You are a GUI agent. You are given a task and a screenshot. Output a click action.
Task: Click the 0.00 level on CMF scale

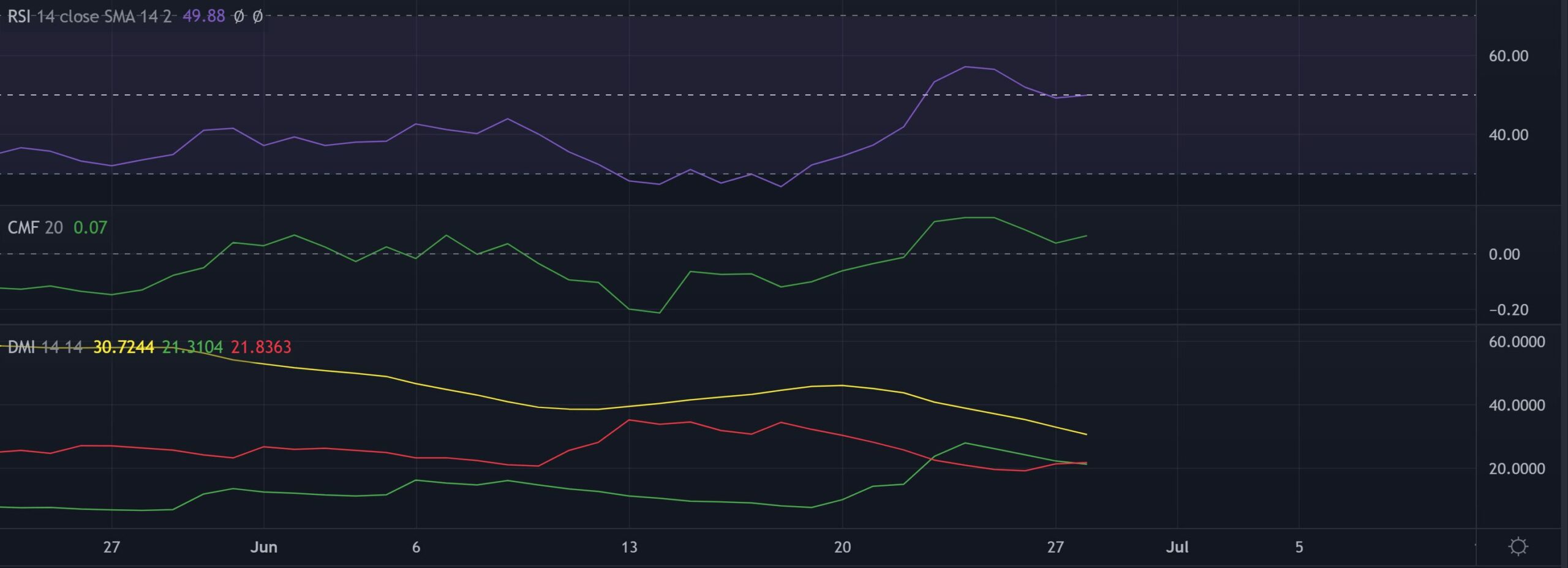[1504, 254]
